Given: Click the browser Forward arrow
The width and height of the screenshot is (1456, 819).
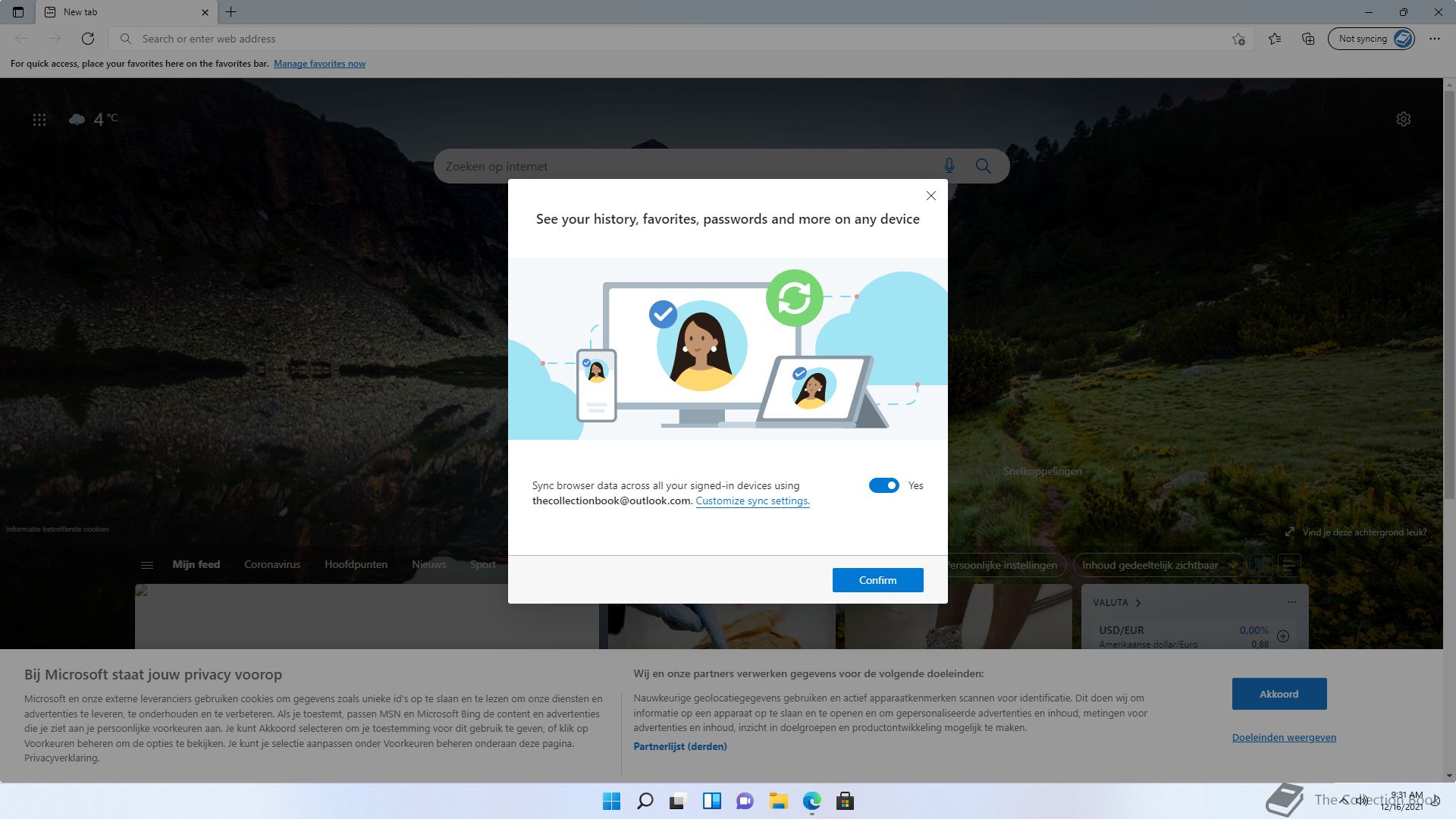Looking at the screenshot, I should (55, 39).
